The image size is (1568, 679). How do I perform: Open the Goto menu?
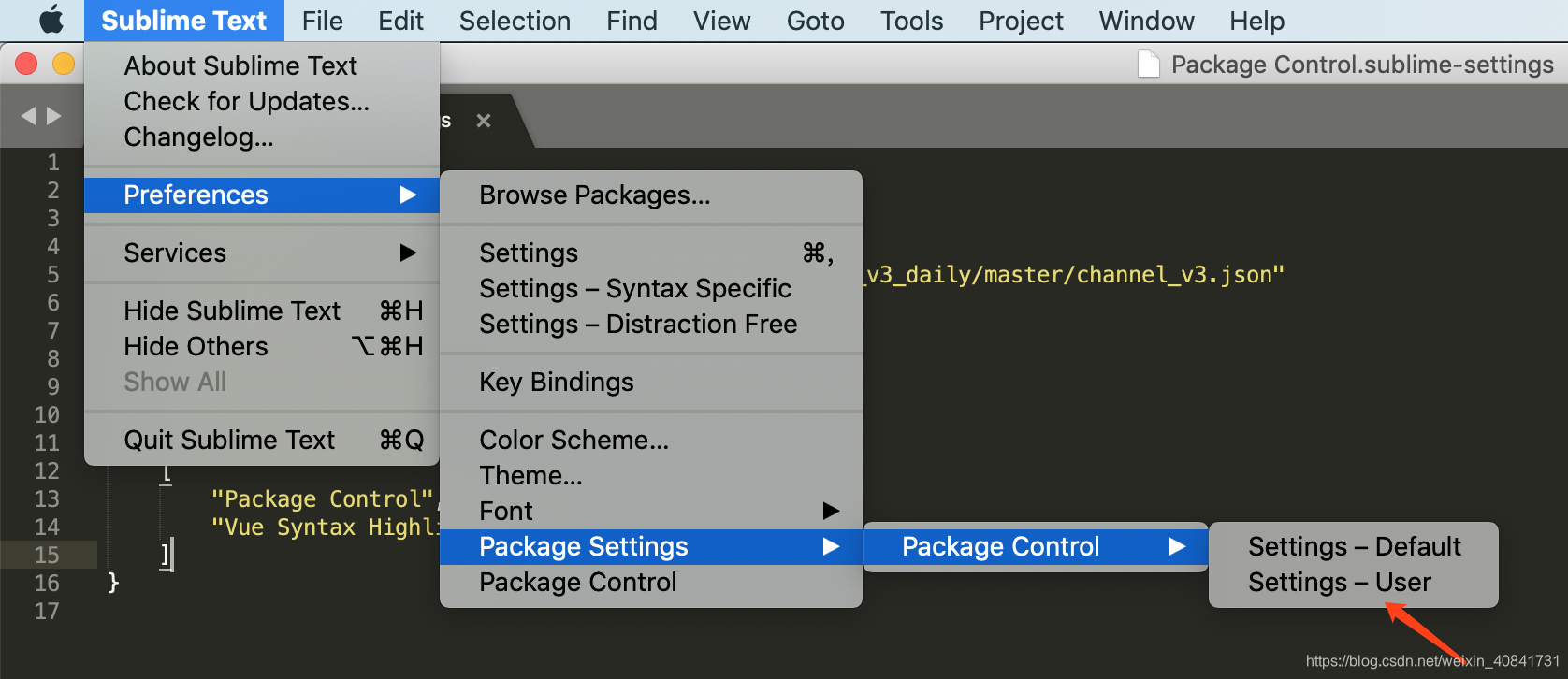tap(815, 21)
